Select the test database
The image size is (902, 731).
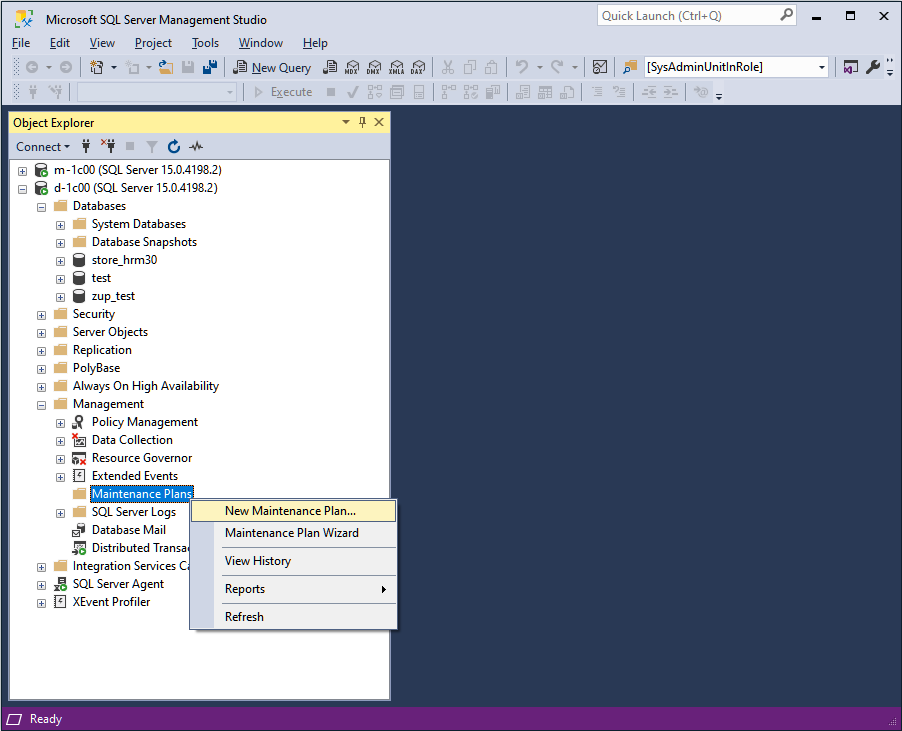(x=101, y=278)
